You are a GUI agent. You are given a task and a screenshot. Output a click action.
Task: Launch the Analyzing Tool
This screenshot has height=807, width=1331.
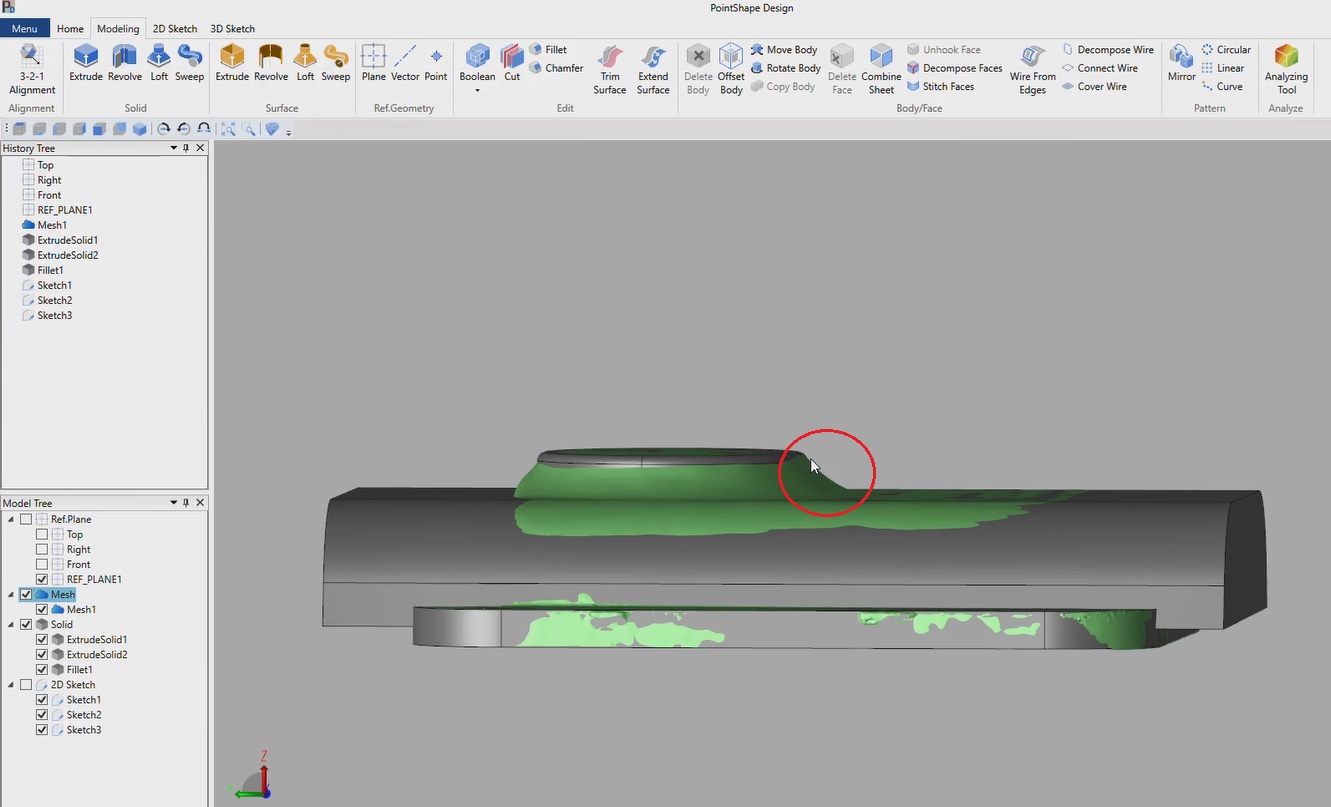1286,69
